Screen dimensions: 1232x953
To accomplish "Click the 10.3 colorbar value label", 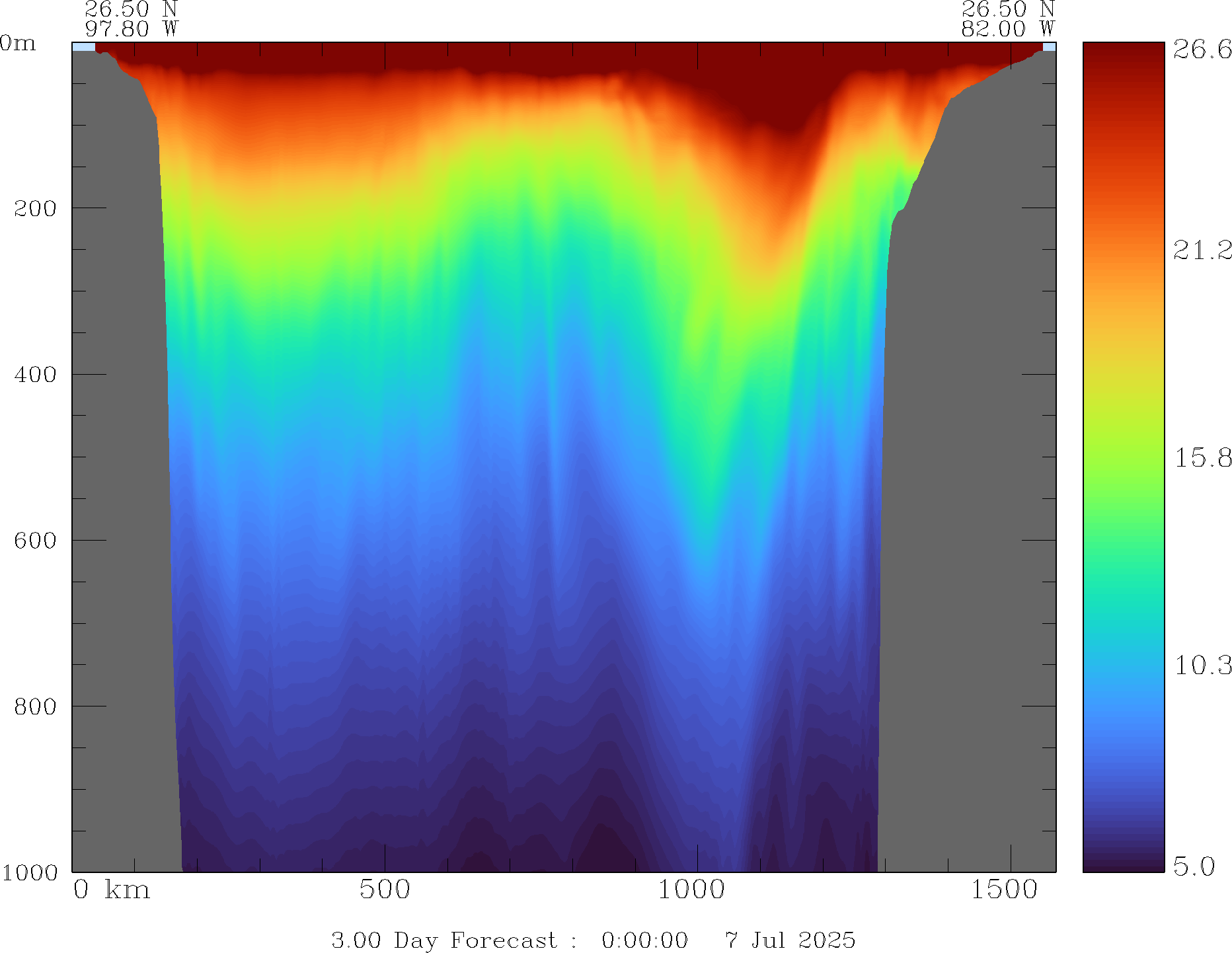I will coord(1202,666).
